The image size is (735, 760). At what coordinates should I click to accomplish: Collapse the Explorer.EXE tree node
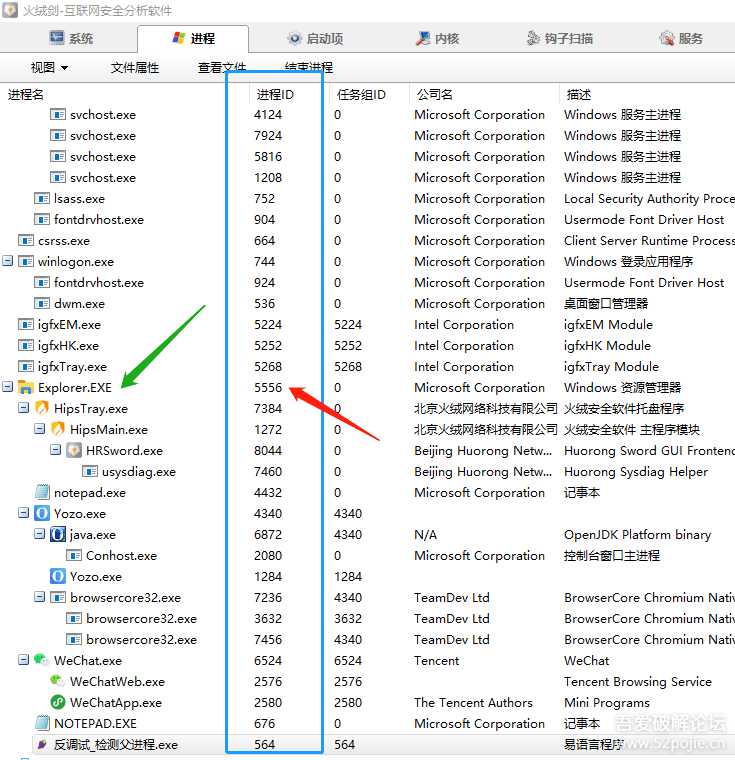point(7,387)
